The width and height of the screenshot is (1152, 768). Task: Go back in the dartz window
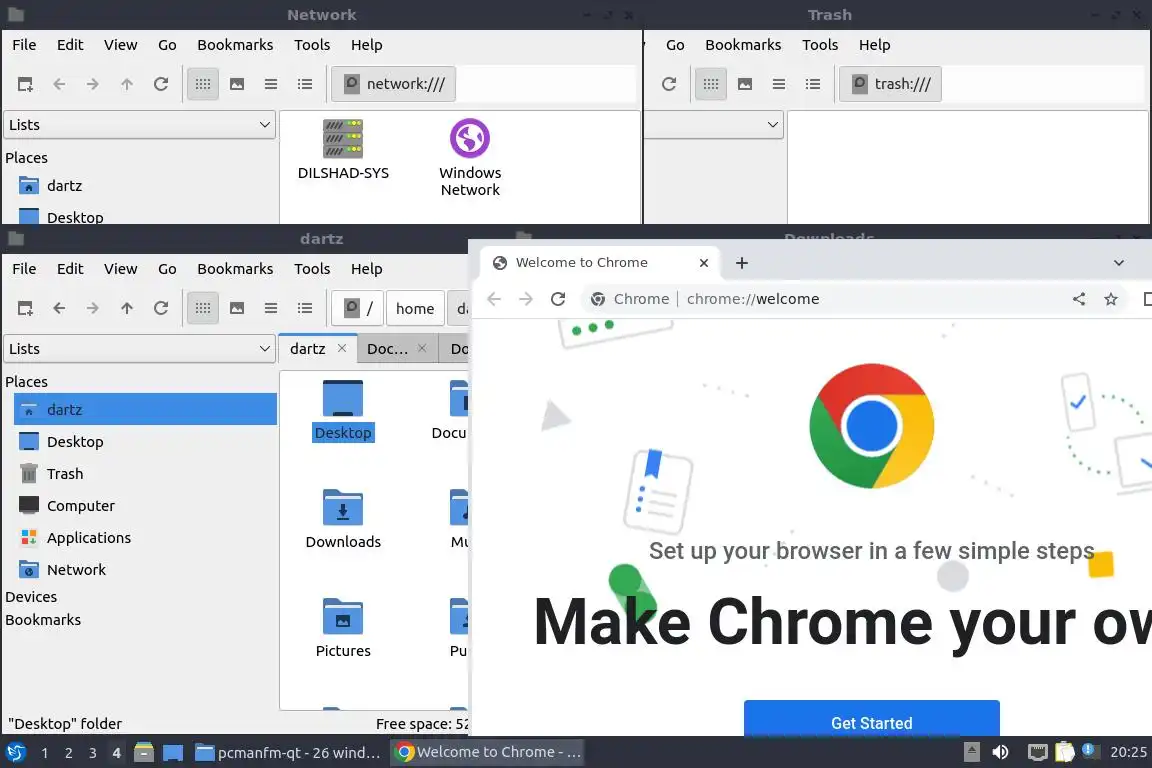[60, 308]
